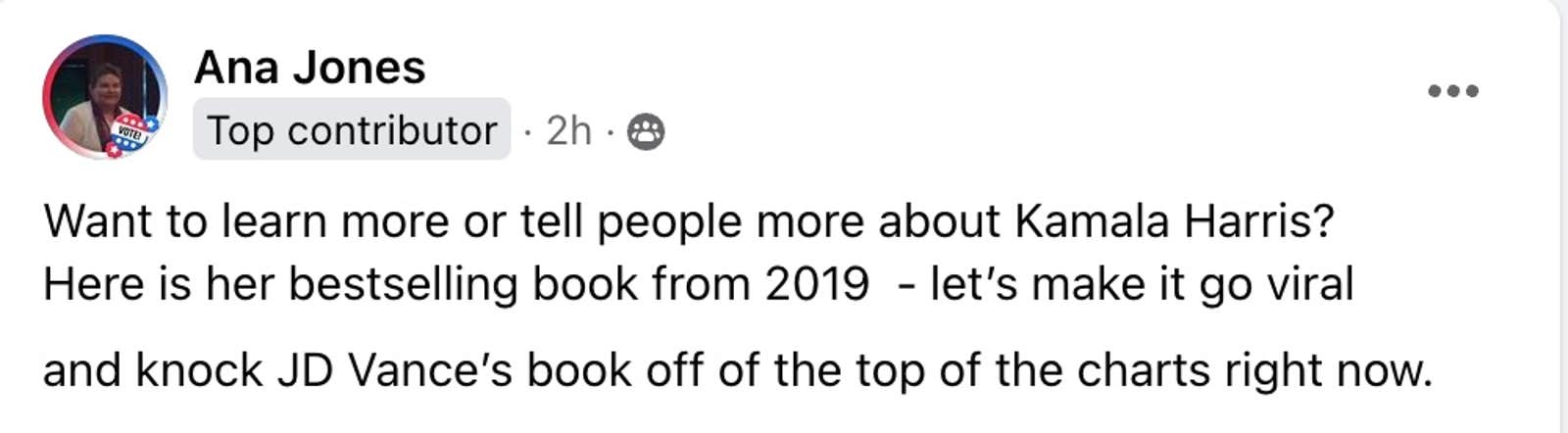Click the words Kamala Harris in post
Viewport: 1568px width, 433px height.
click(1174, 221)
